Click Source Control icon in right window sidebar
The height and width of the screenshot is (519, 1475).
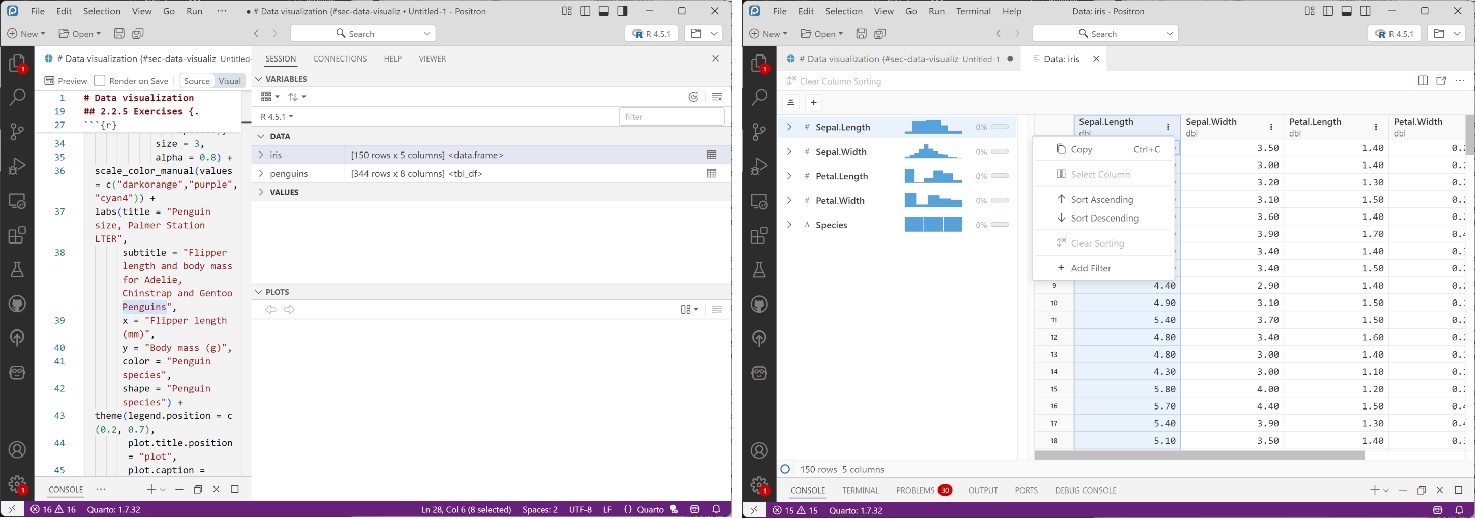click(x=759, y=132)
